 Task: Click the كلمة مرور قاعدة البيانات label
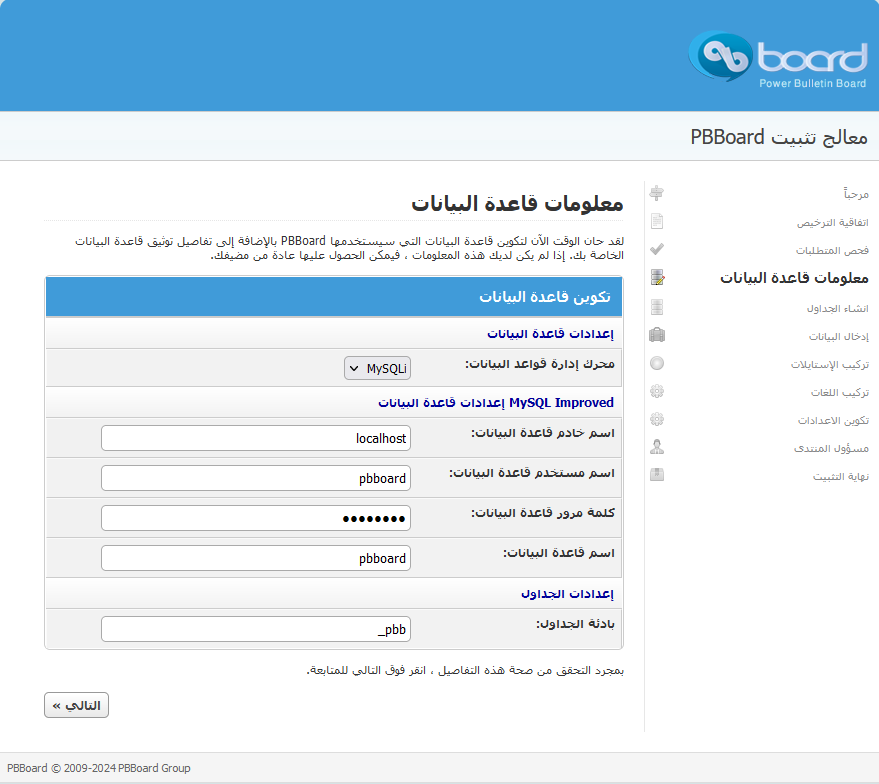pyautogui.click(x=543, y=513)
